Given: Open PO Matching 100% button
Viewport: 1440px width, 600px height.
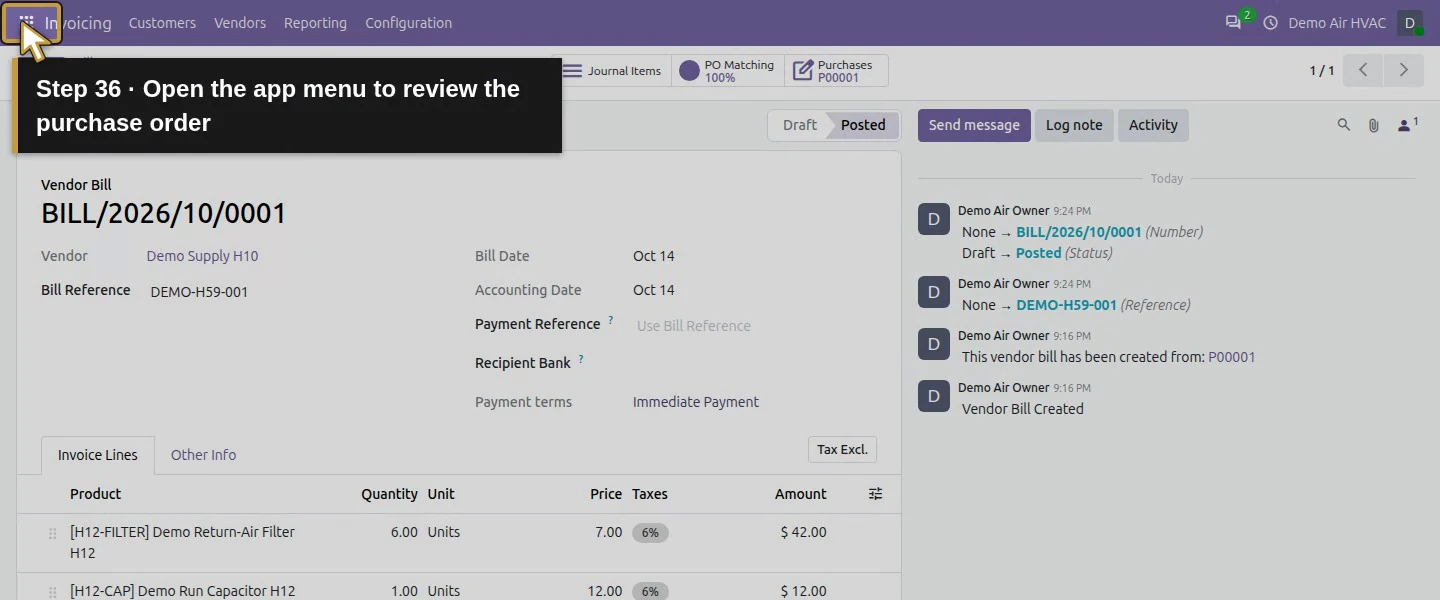Looking at the screenshot, I should coord(728,71).
